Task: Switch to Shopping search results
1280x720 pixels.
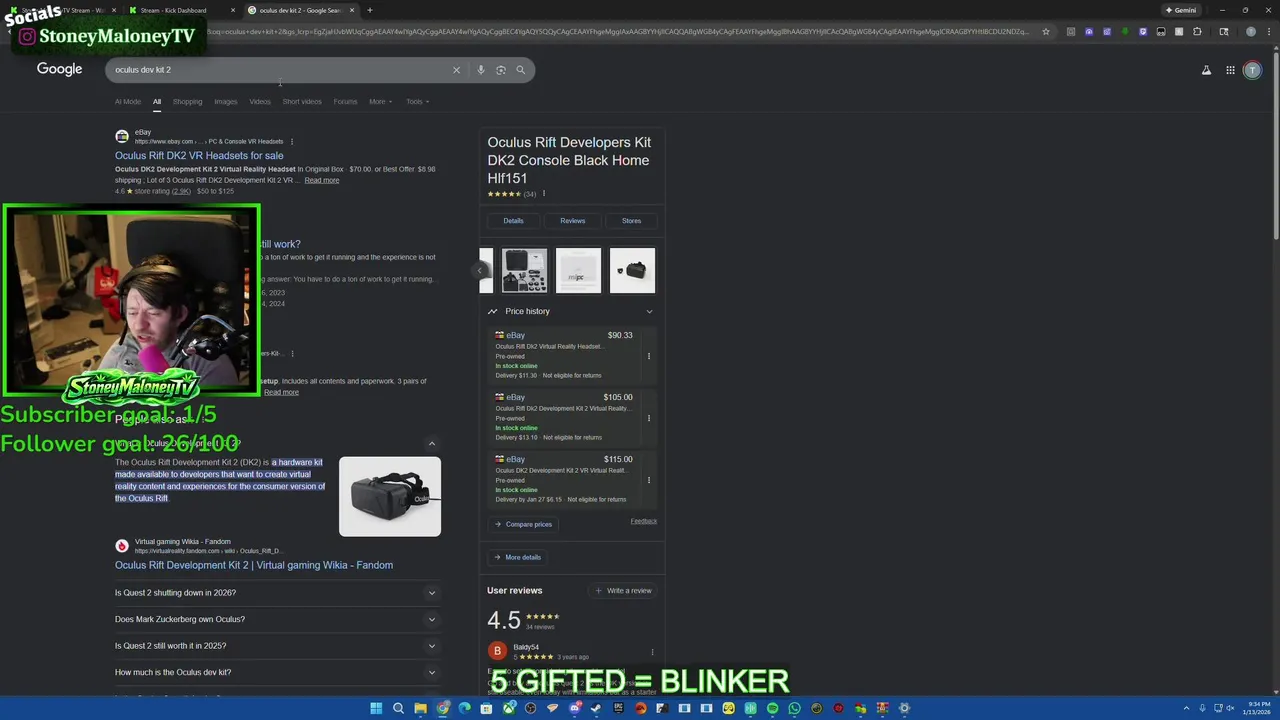Action: click(187, 101)
